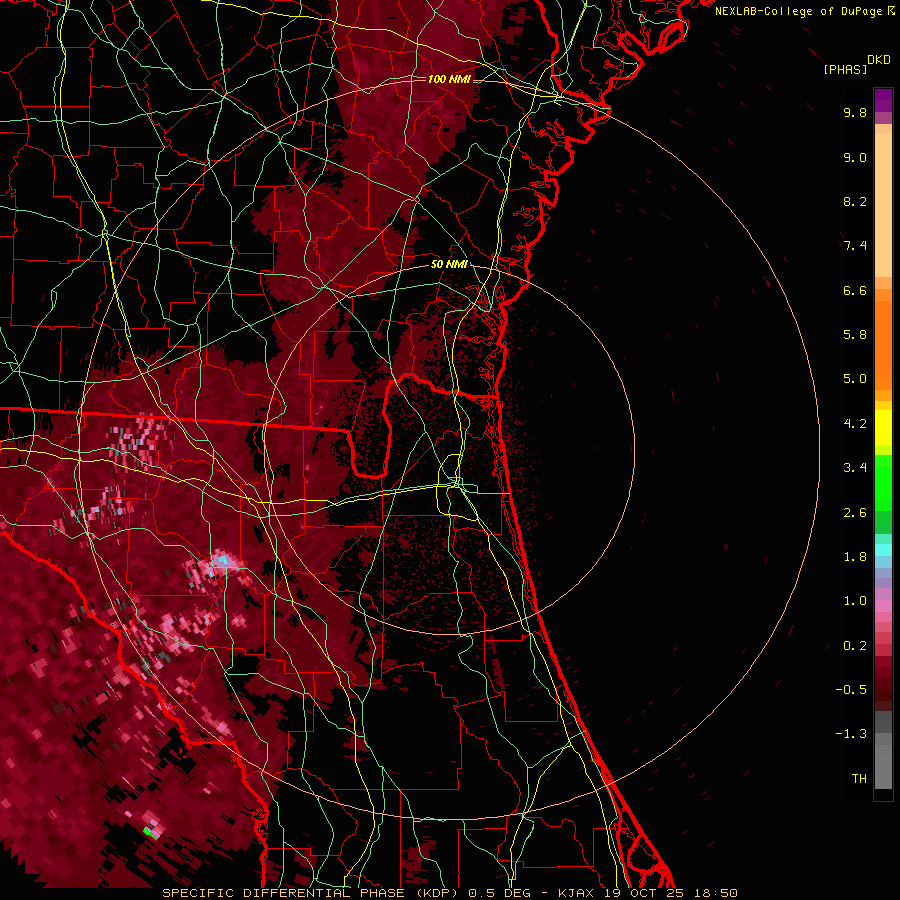Click the 50 NMI range ring label
Image resolution: width=900 pixels, height=900 pixels.
coord(449,264)
